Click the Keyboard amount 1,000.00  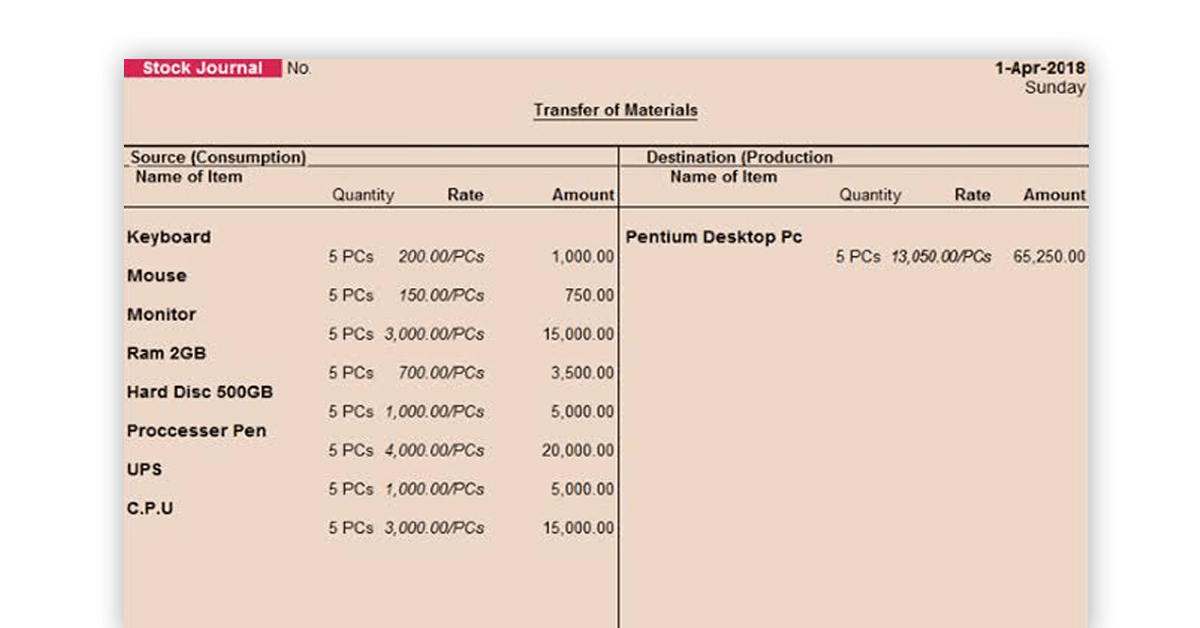[x=582, y=257]
